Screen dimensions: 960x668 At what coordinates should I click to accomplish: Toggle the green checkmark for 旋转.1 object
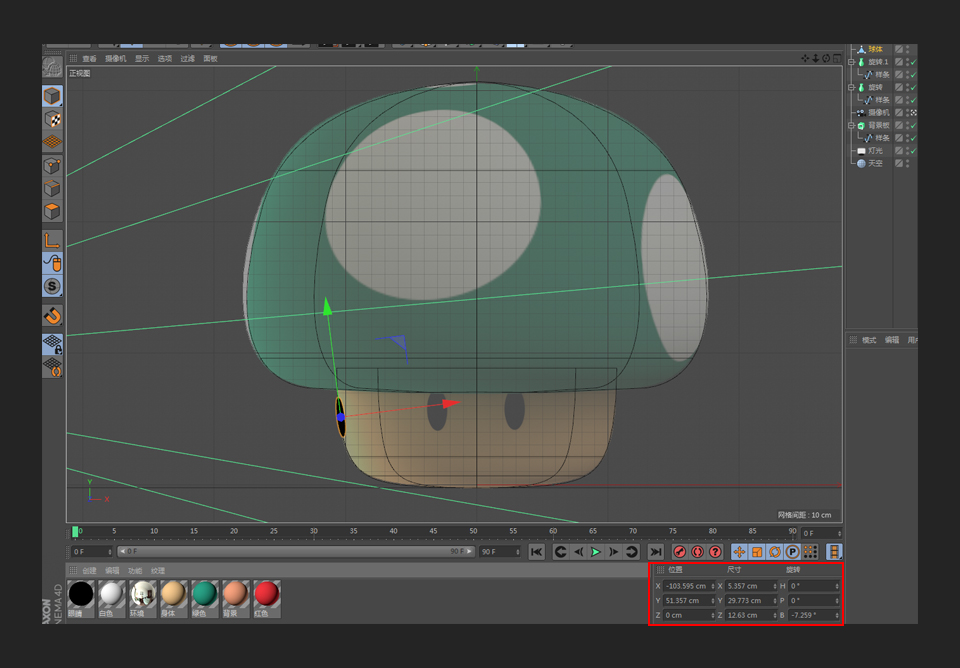pyautogui.click(x=913, y=62)
